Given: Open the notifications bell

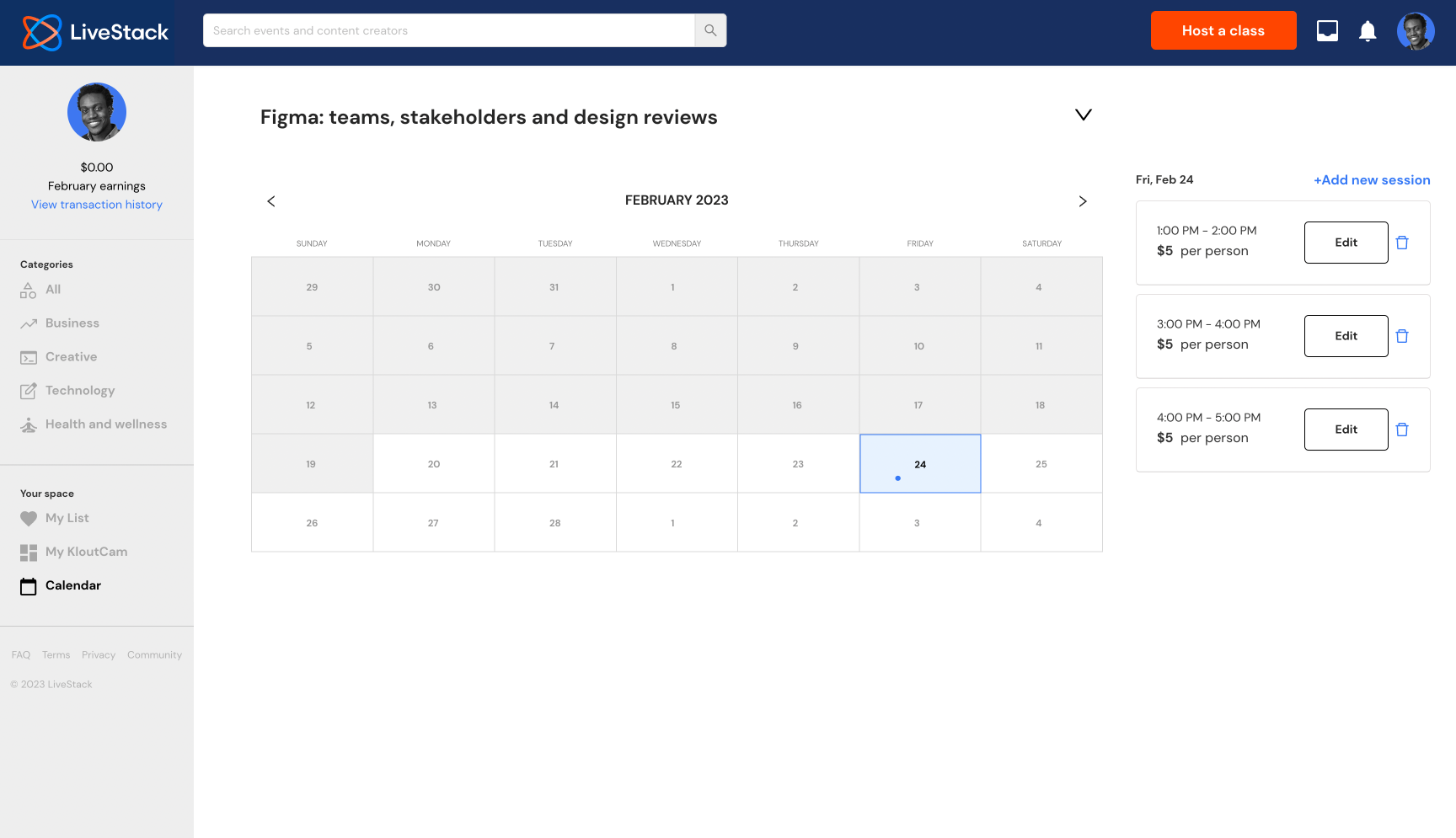Looking at the screenshot, I should pyautogui.click(x=1368, y=31).
